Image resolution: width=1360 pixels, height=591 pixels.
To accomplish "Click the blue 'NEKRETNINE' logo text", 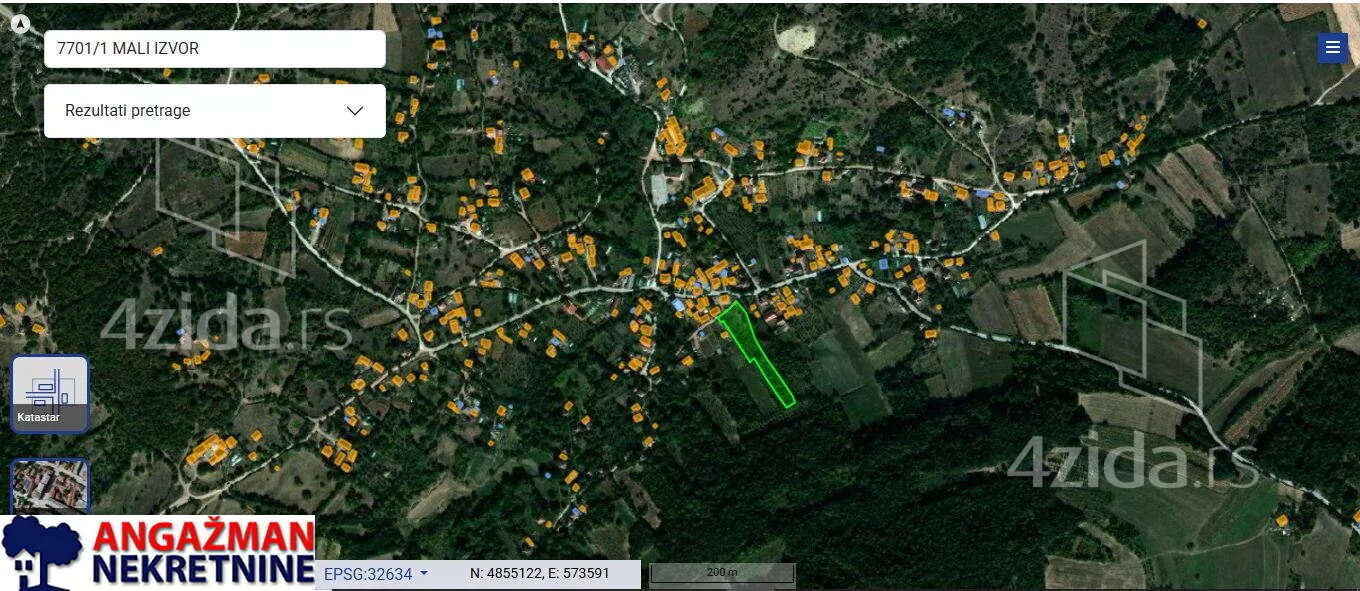I will (203, 570).
